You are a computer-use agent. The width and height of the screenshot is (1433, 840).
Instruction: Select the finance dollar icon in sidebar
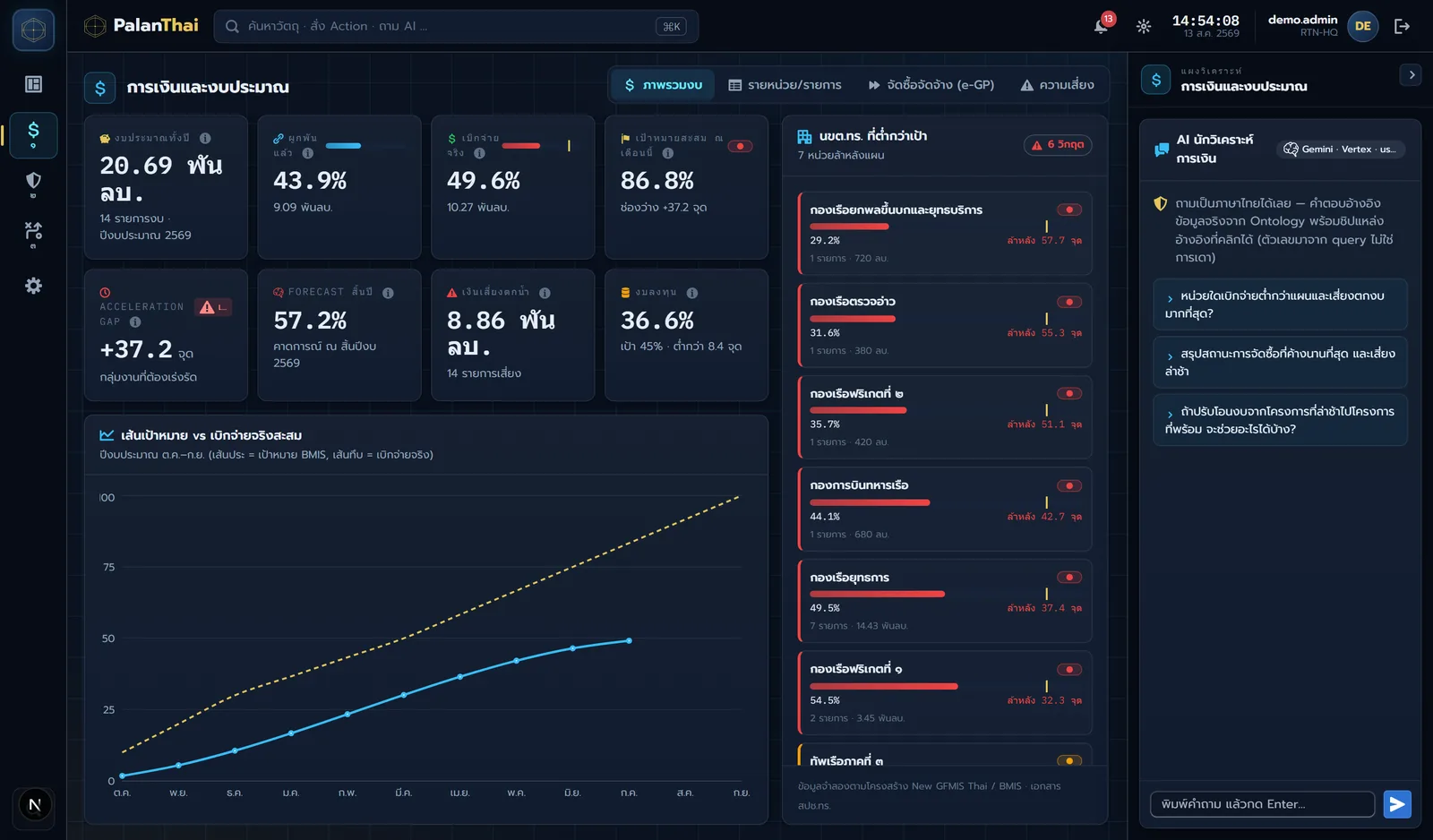click(33, 134)
